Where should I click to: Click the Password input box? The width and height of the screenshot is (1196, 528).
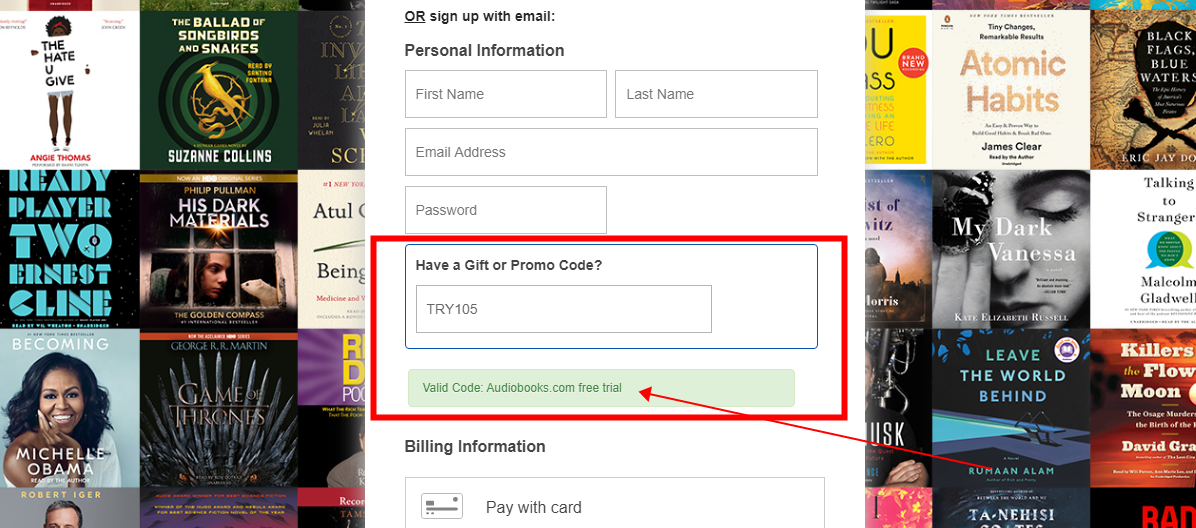(505, 210)
